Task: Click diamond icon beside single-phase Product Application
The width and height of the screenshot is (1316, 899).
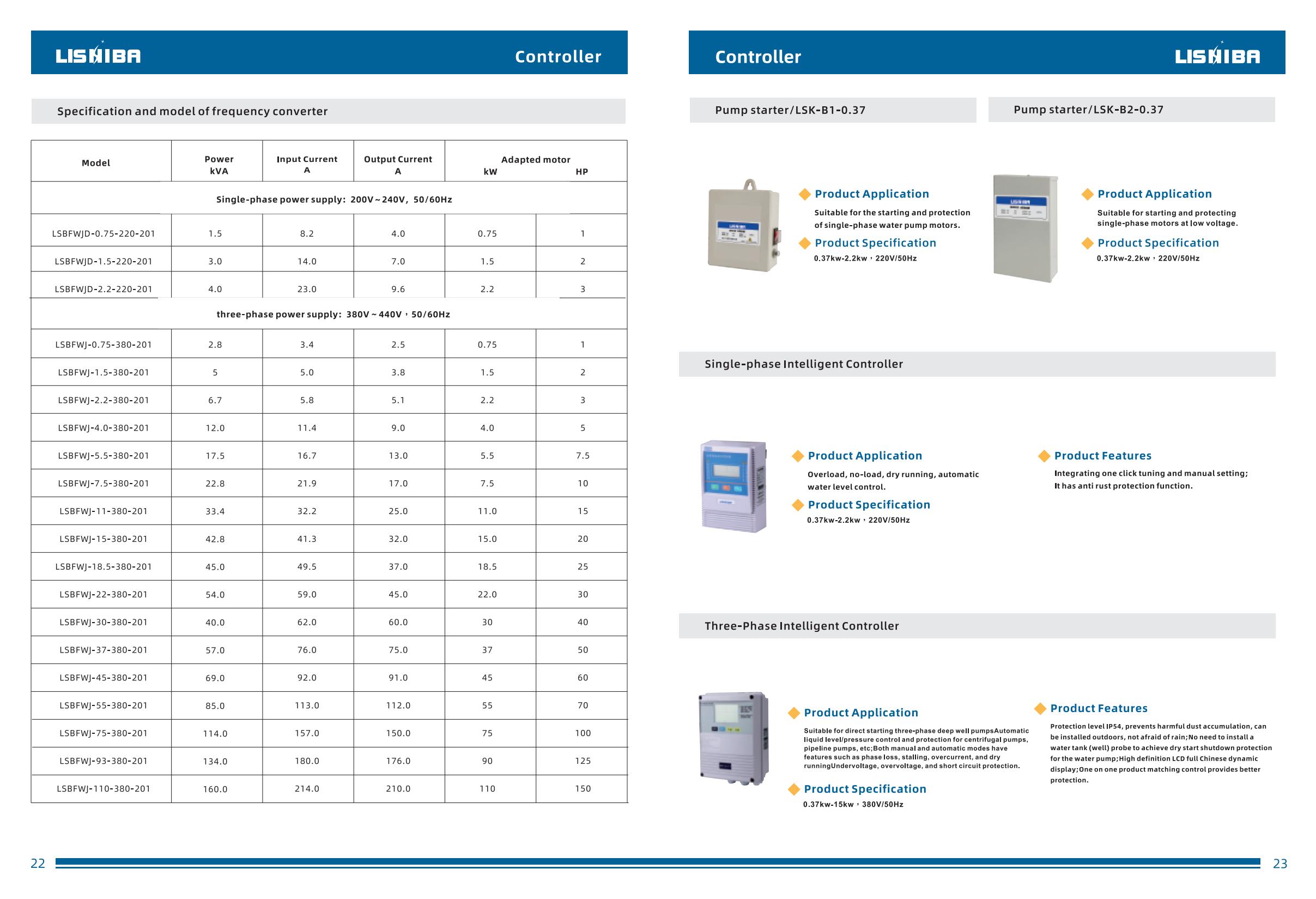Action: point(797,456)
